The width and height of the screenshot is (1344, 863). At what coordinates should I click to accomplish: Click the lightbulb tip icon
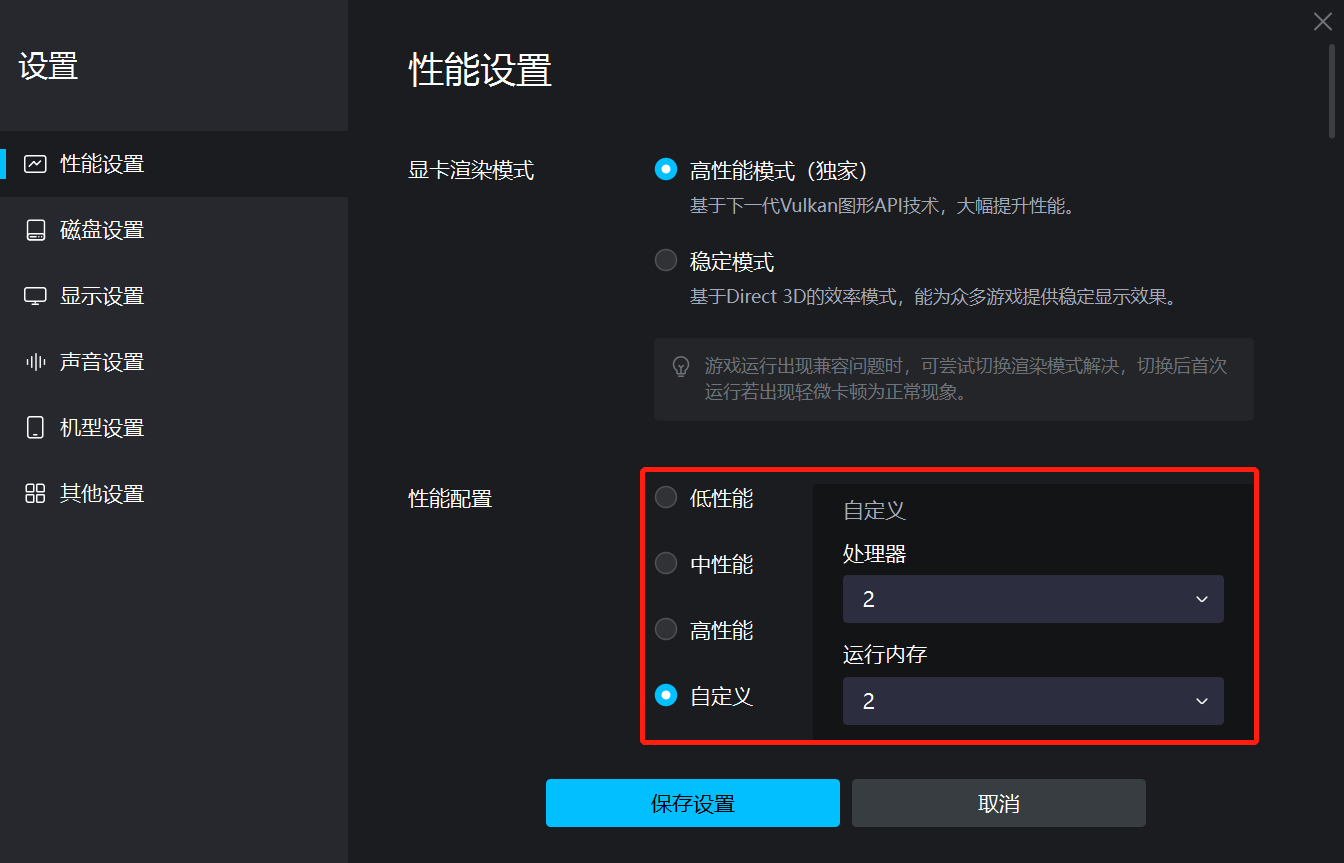coord(681,366)
